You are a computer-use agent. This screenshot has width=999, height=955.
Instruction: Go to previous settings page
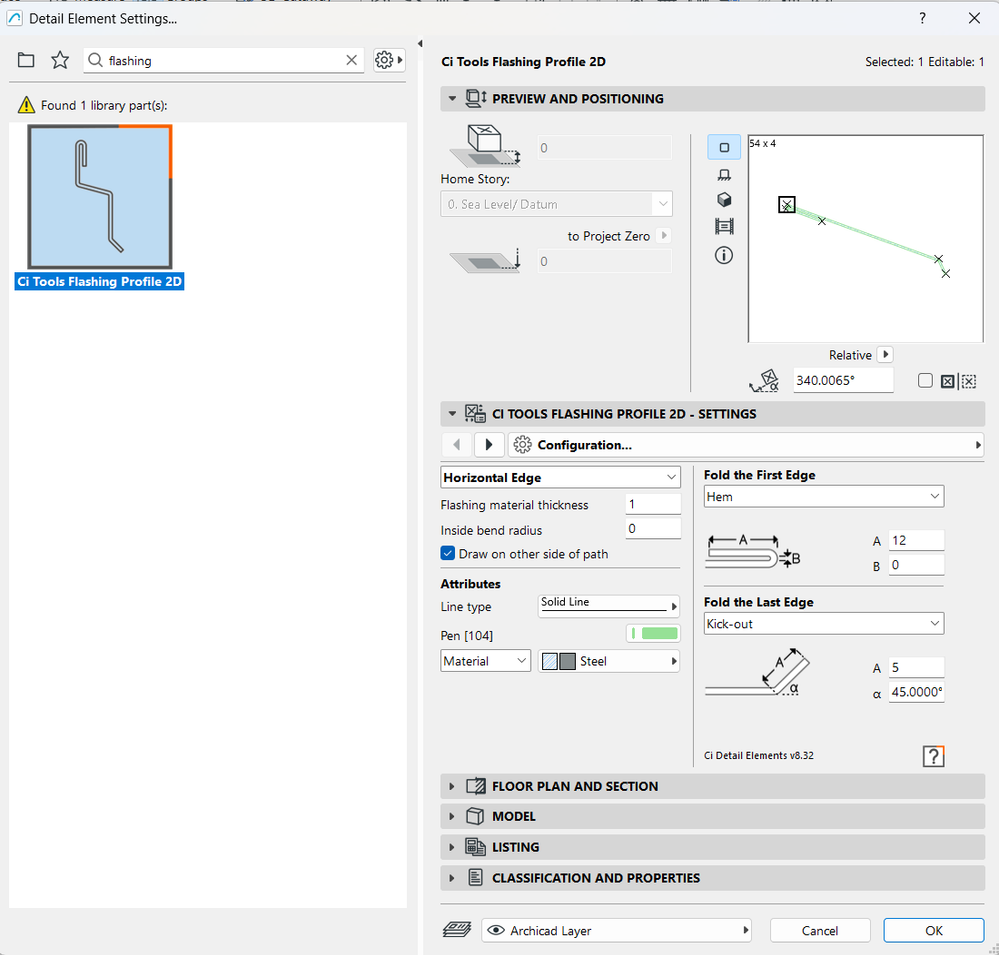[x=456, y=445]
